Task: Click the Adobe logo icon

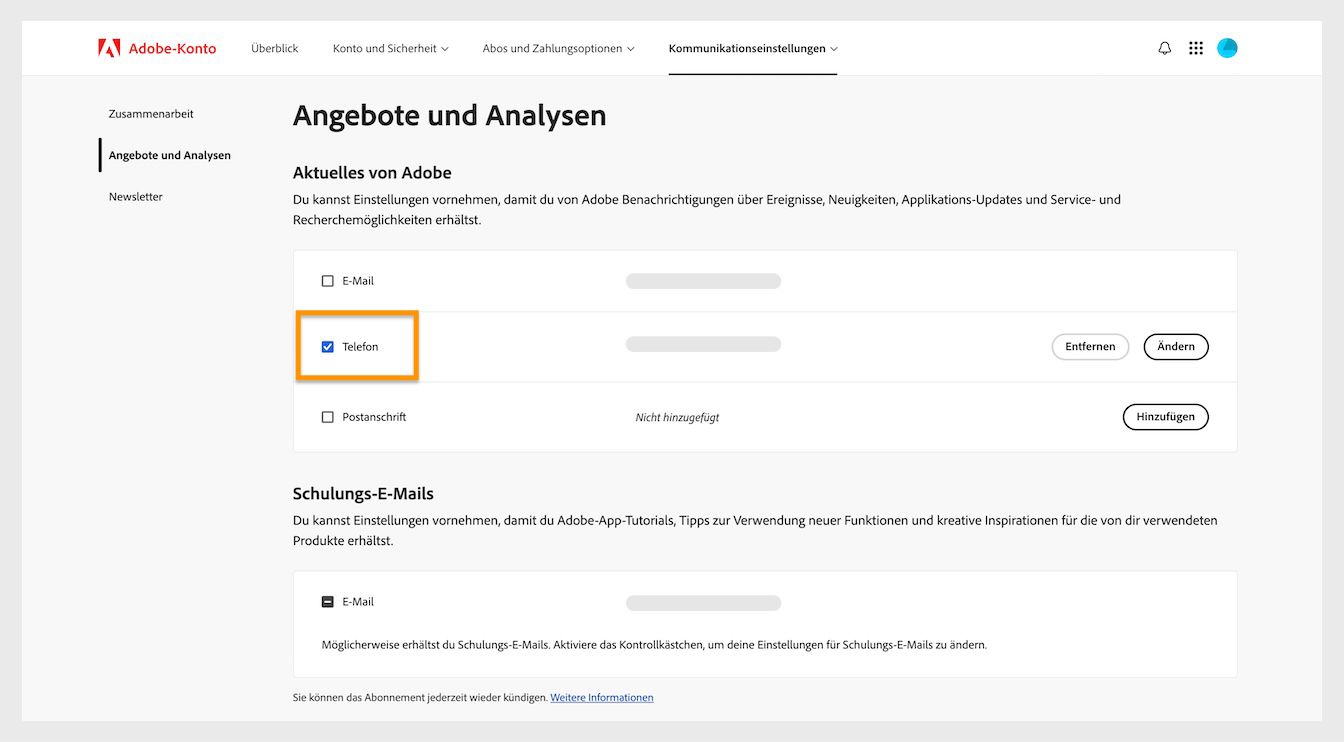Action: (x=109, y=48)
